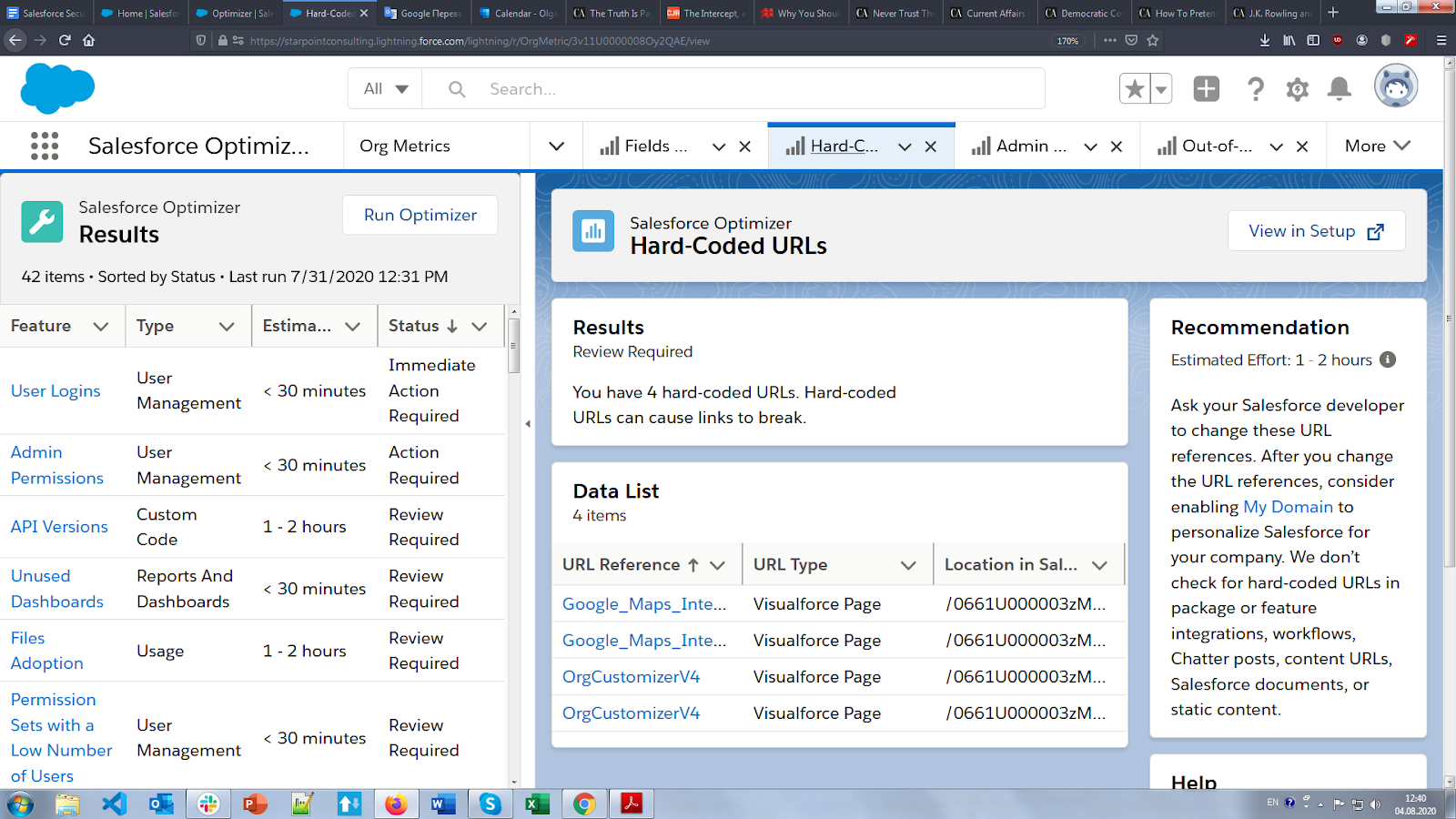Expand the Out-of-... tab actions chevron

coord(1276,147)
